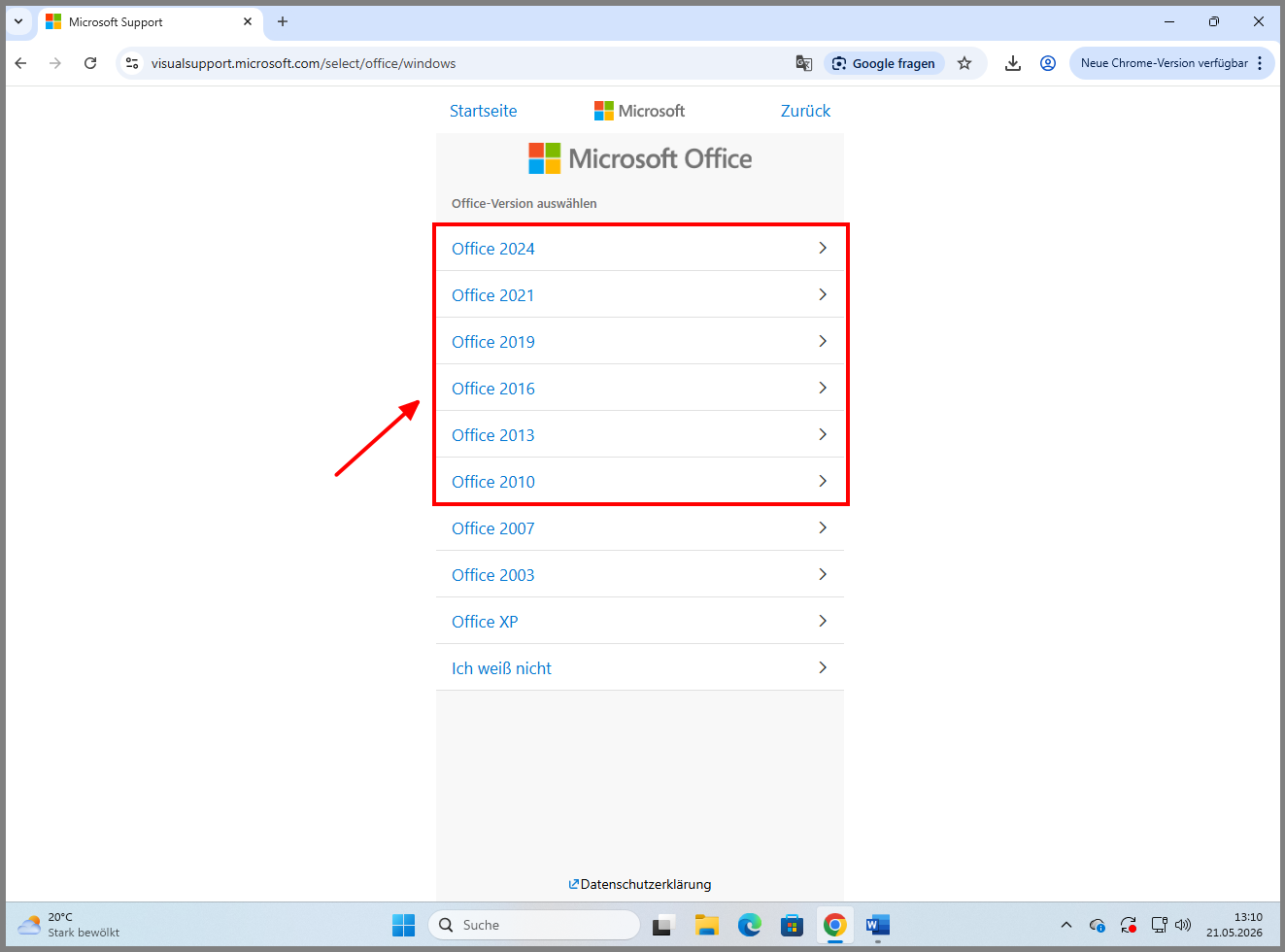
Task: Open the Startseite link
Action: click(x=483, y=111)
